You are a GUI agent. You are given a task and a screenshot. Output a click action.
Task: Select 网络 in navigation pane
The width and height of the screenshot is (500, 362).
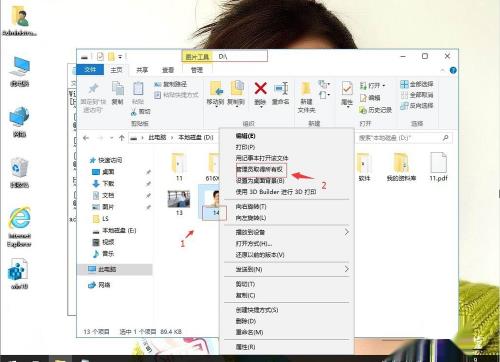click(x=99, y=285)
